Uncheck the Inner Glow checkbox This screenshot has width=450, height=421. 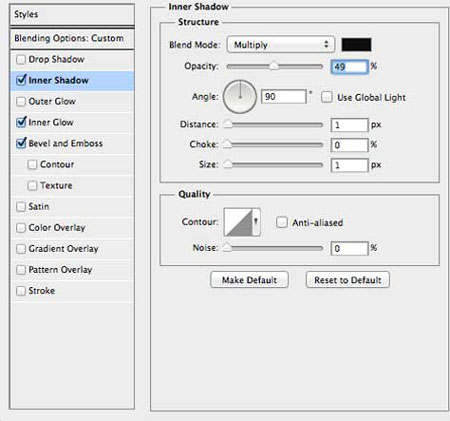(21, 122)
